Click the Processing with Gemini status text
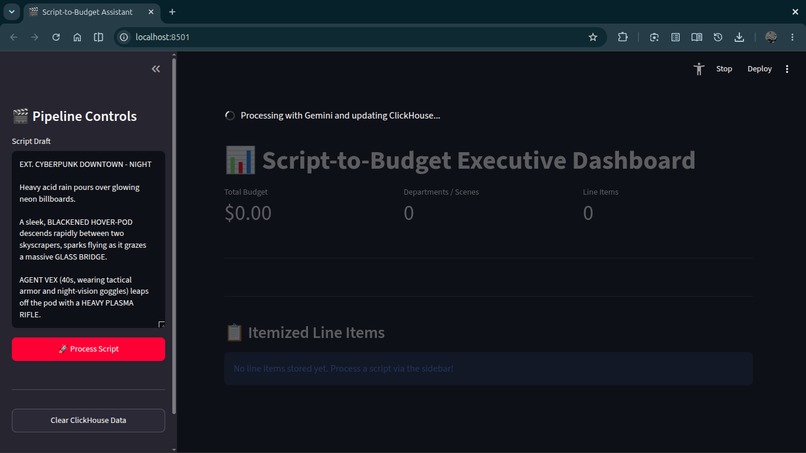Viewport: 806px width, 453px height. pyautogui.click(x=340, y=116)
